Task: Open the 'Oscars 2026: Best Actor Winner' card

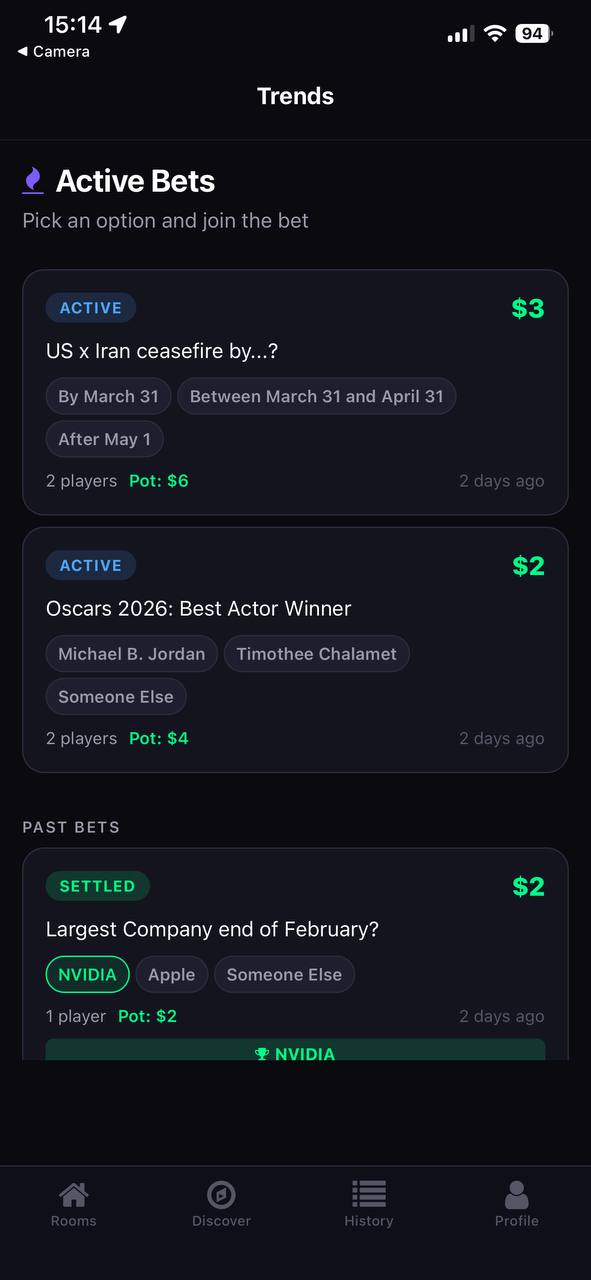Action: [295, 608]
